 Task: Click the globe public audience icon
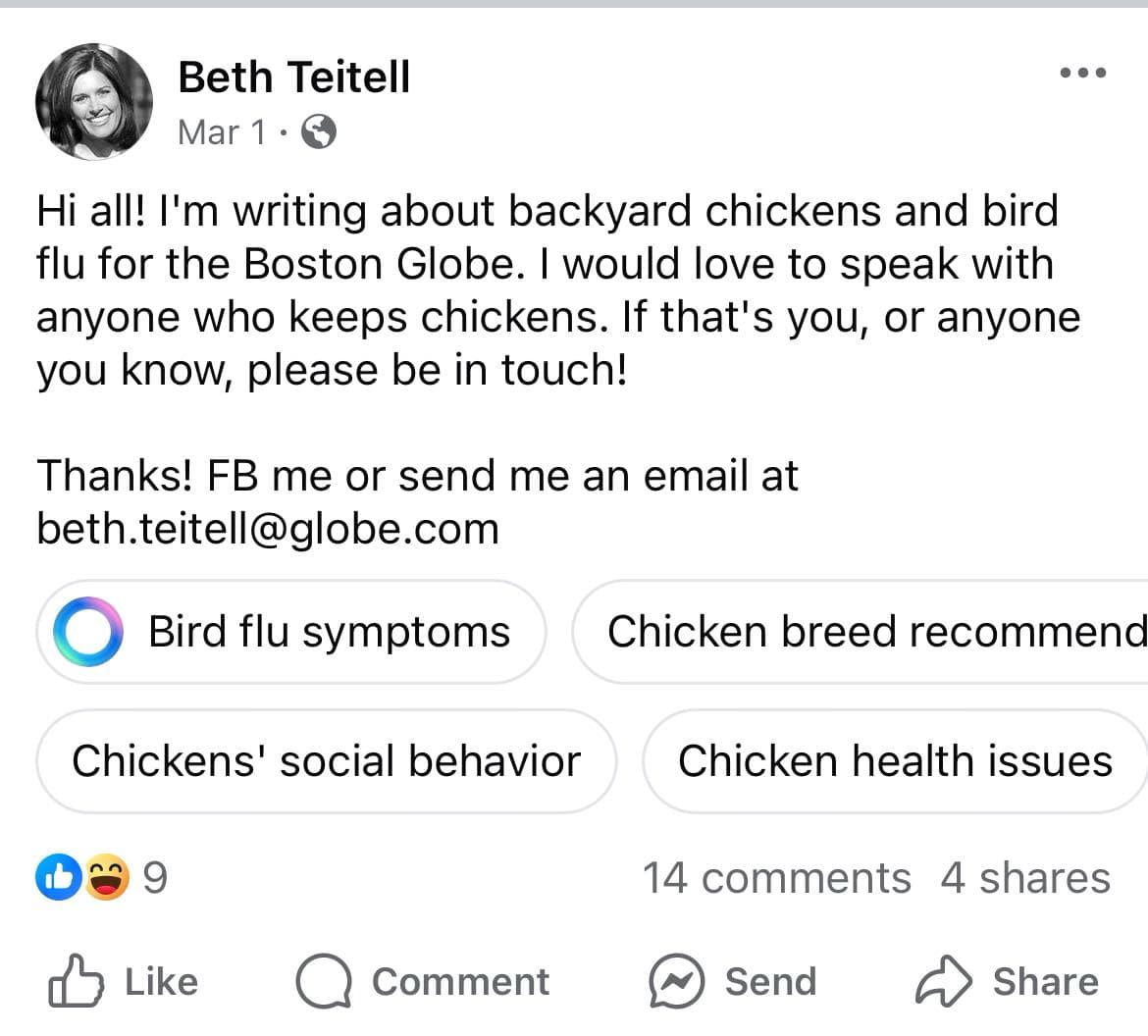coord(319,132)
